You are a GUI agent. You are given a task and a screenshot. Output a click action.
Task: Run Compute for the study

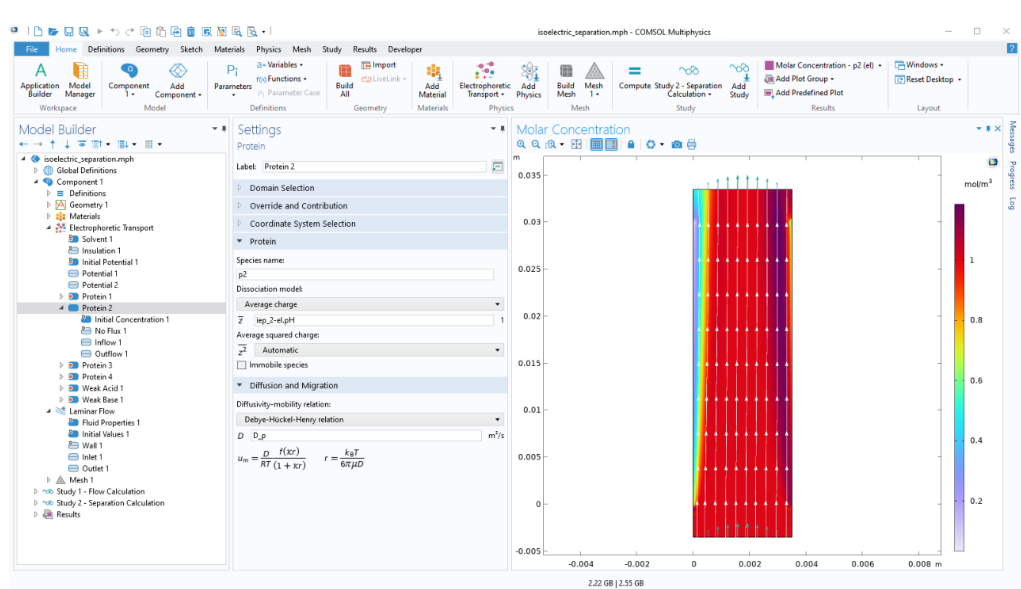[635, 77]
